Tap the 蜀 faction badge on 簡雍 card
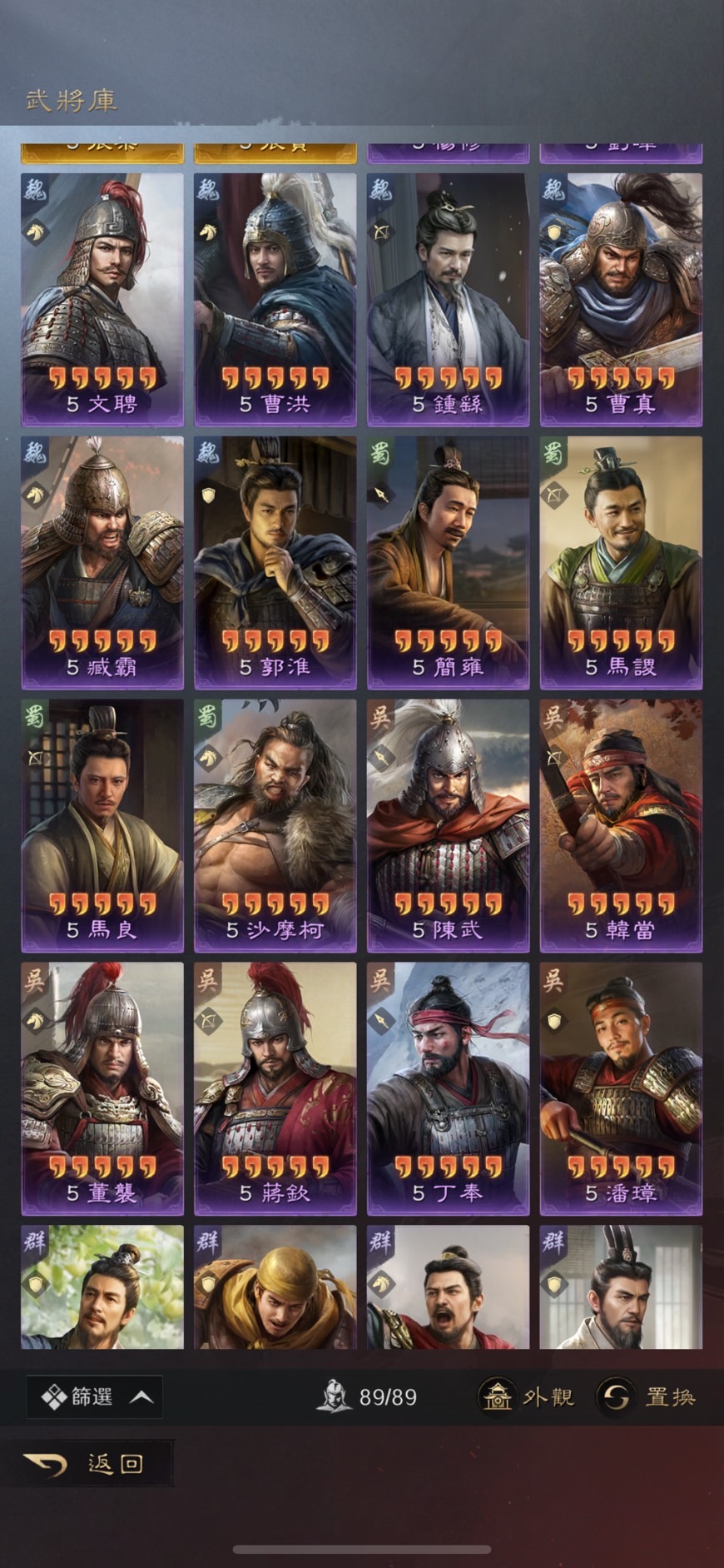 click(380, 454)
